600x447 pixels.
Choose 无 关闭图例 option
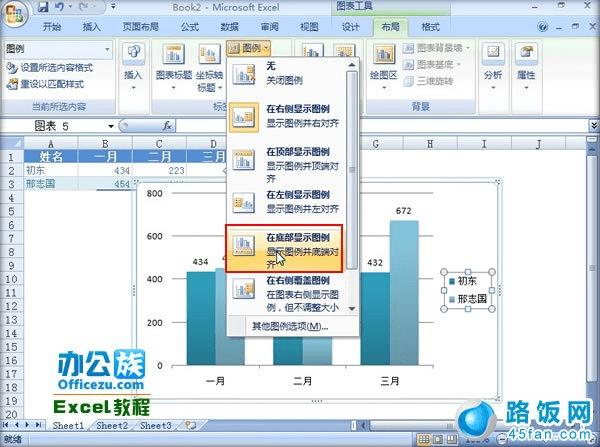[x=287, y=73]
